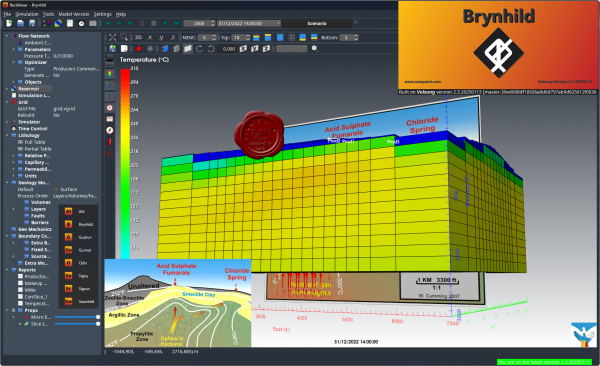Collapse the Boundary Co... tree node
600x366 pixels.
7,236
